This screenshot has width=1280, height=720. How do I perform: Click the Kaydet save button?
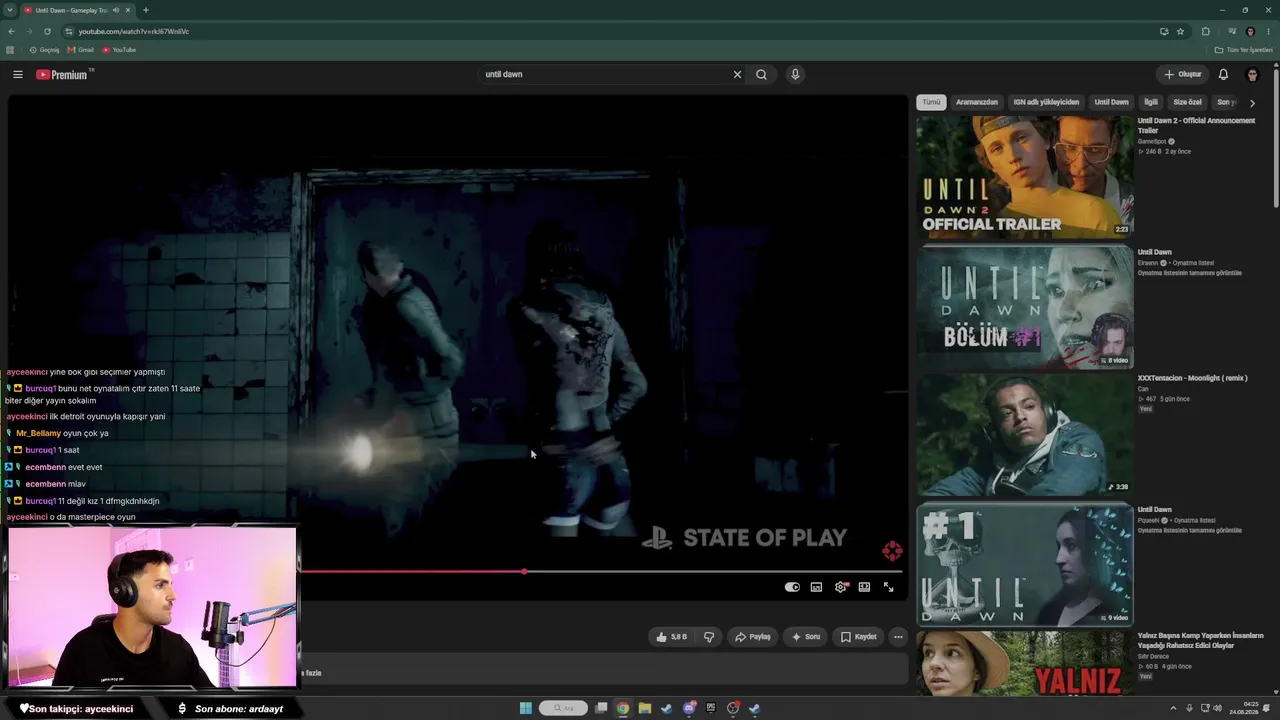coord(858,637)
